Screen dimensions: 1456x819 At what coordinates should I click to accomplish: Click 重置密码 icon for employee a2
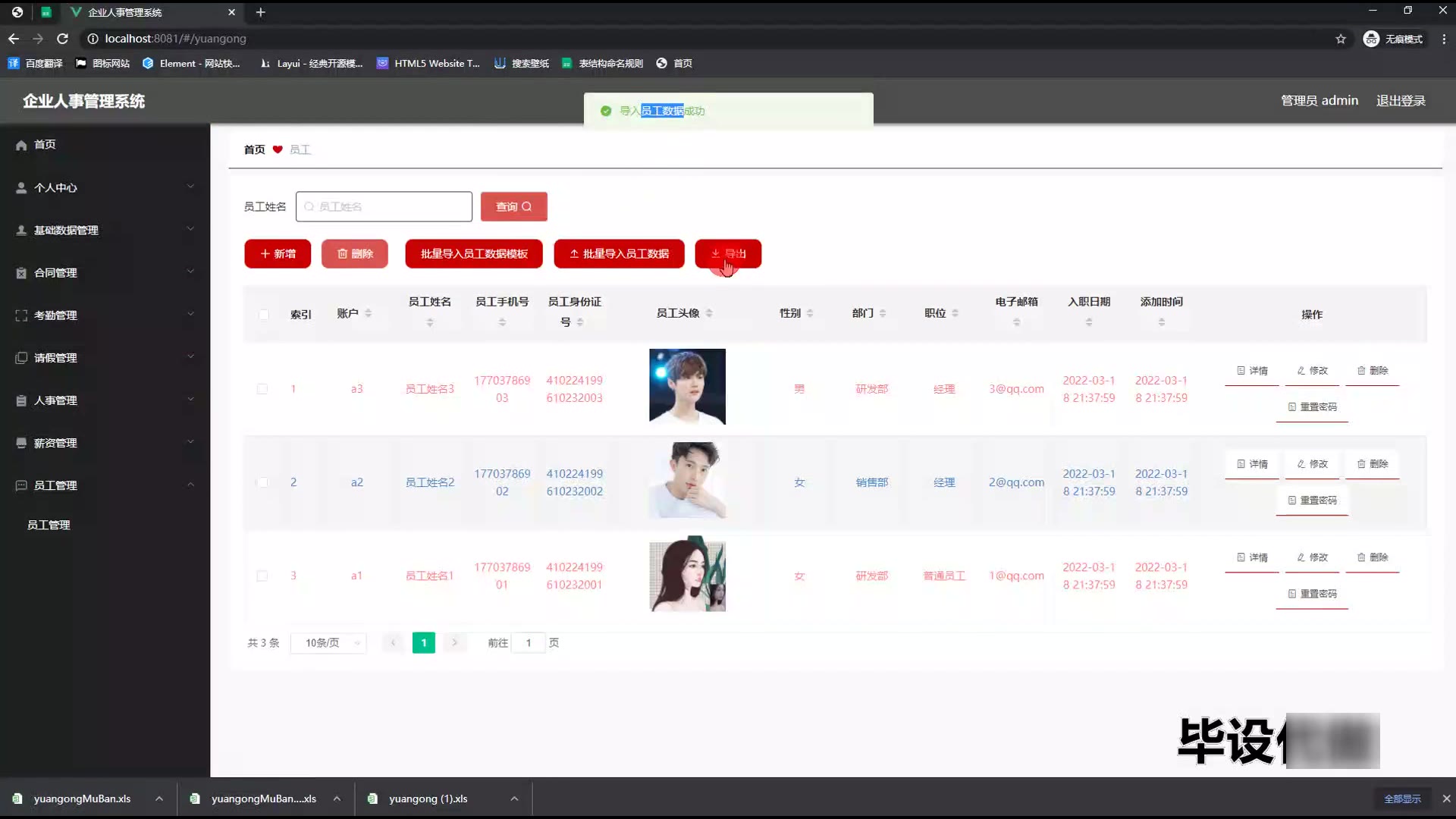tap(1291, 500)
